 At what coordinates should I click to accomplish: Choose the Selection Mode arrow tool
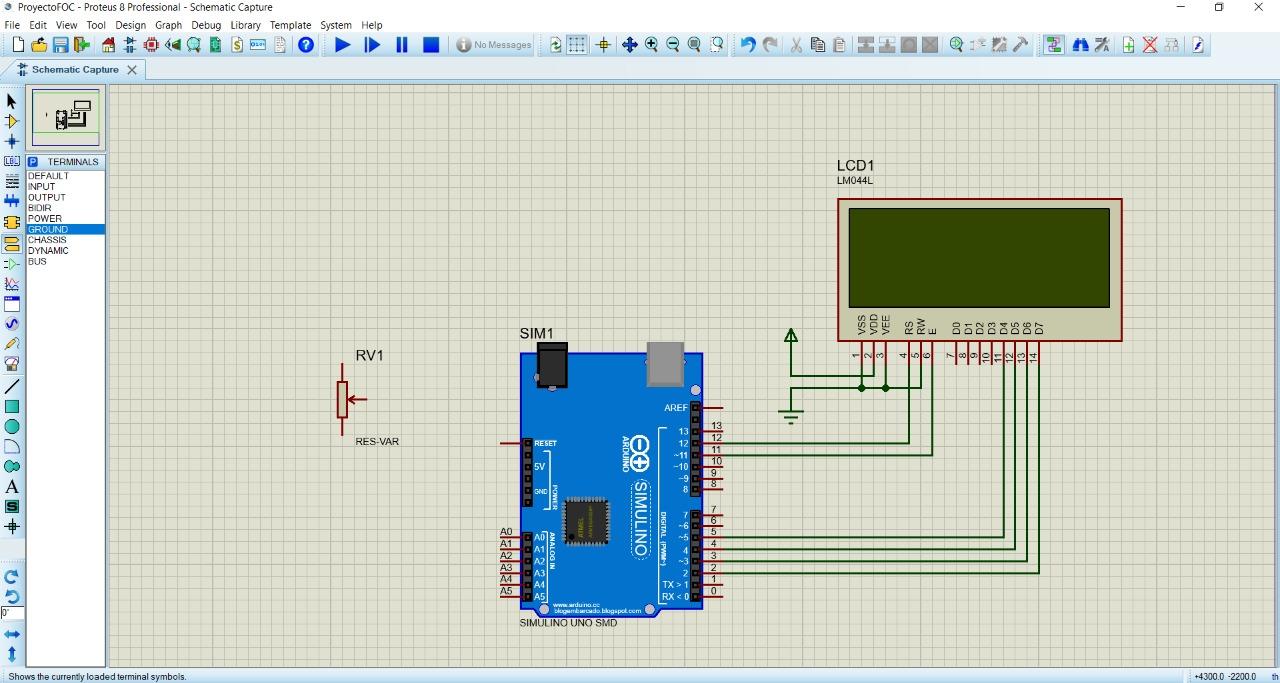pyautogui.click(x=12, y=101)
